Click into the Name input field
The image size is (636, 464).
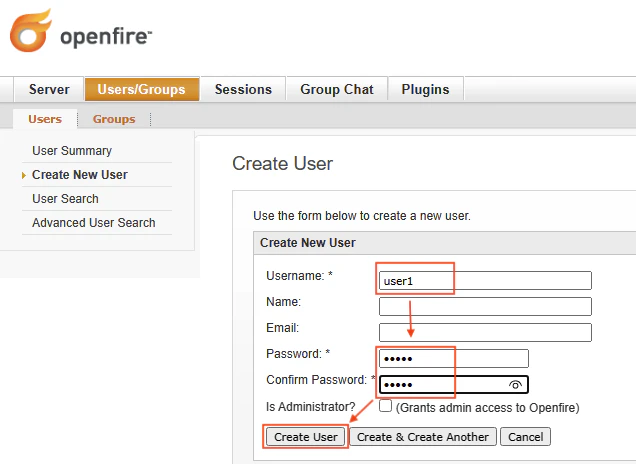[x=485, y=307]
